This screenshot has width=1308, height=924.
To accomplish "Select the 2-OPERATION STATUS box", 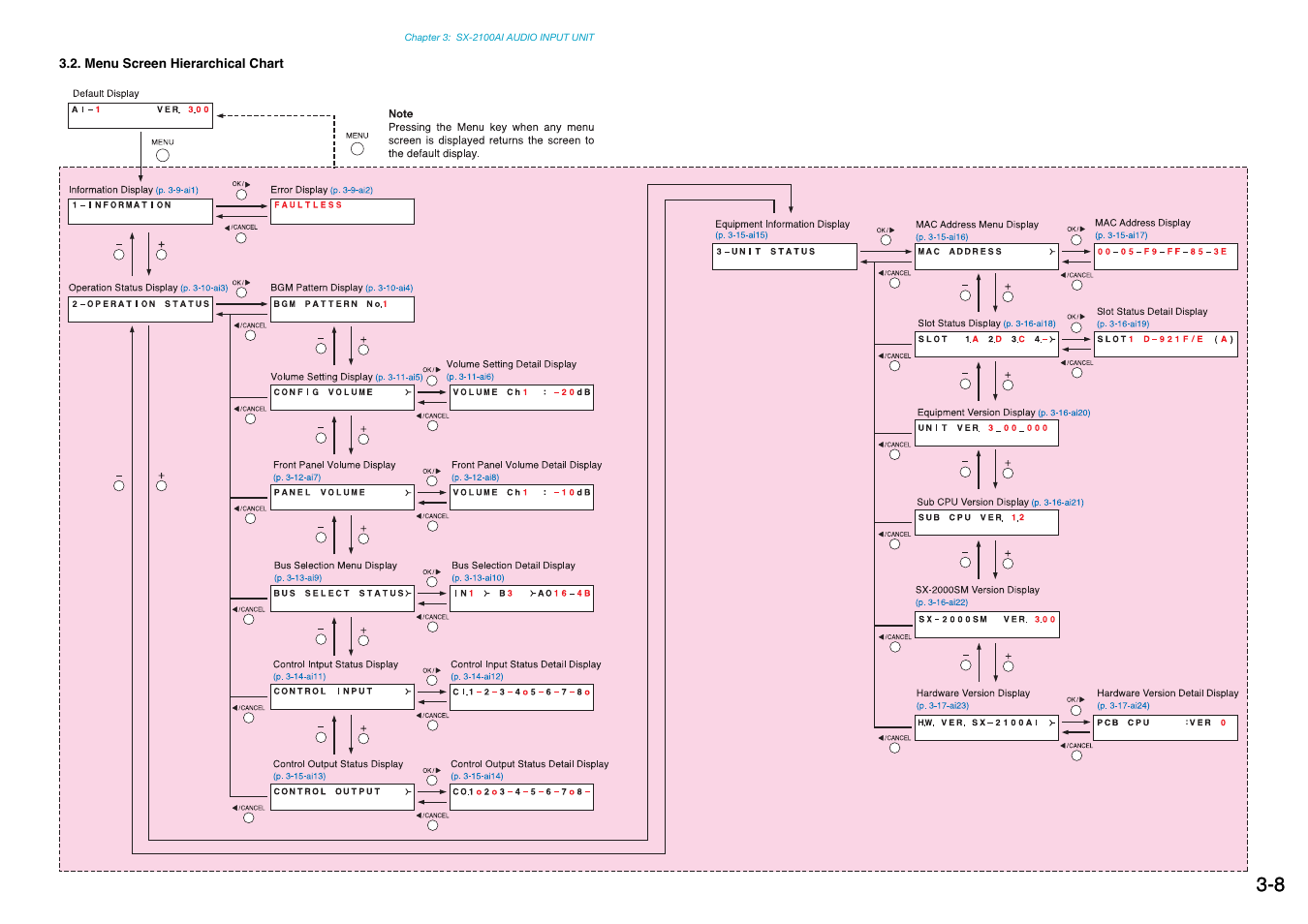I will pyautogui.click(x=140, y=310).
